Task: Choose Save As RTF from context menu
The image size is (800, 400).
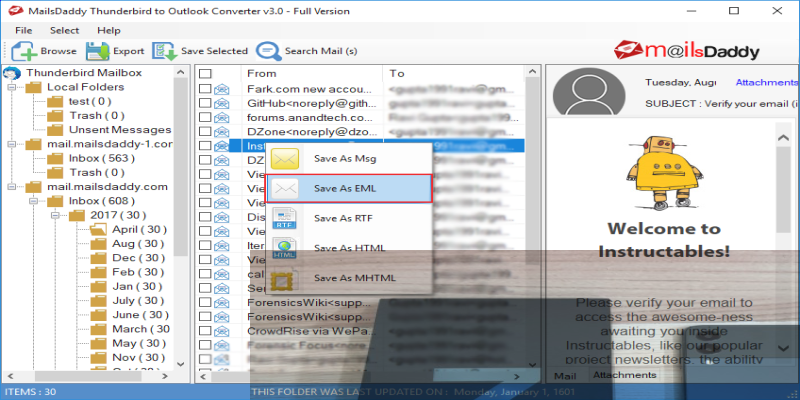Action: coord(349,218)
